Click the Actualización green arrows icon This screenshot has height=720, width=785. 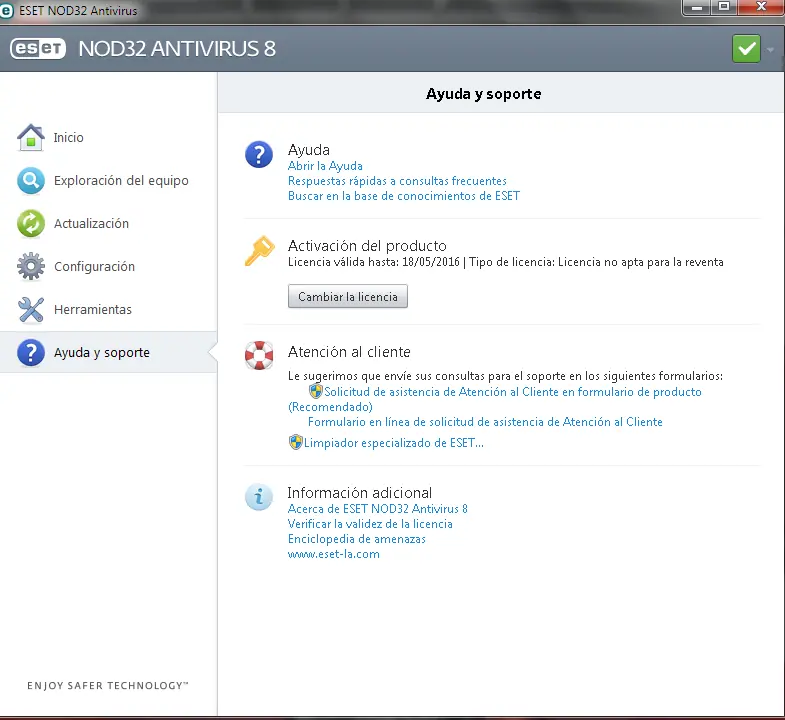click(x=31, y=223)
